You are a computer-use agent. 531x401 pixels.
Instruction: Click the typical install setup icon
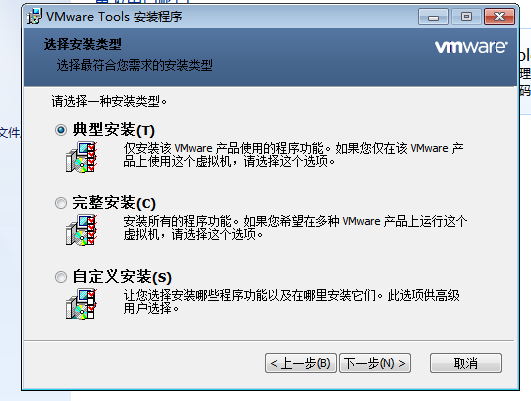pos(81,157)
